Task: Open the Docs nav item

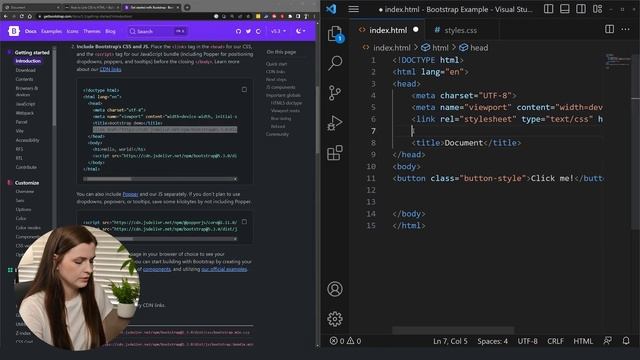Action: point(31,31)
